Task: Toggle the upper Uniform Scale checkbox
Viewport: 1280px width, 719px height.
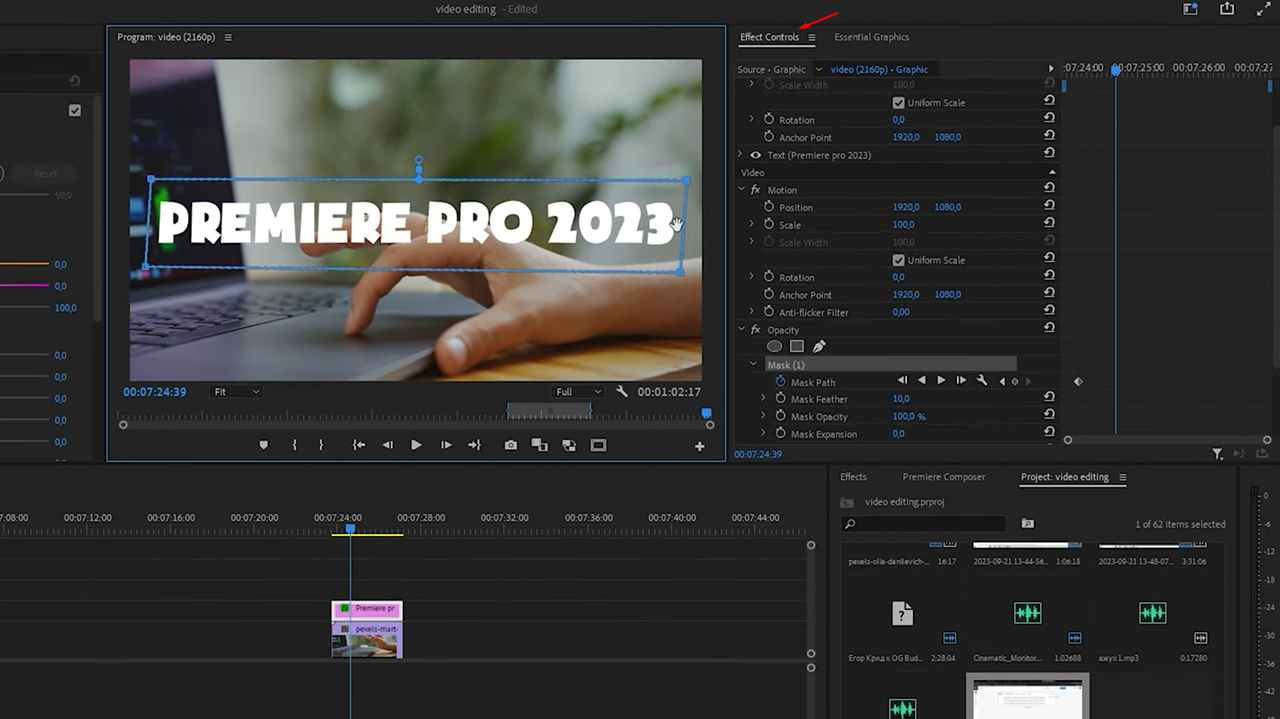Action: [x=898, y=102]
